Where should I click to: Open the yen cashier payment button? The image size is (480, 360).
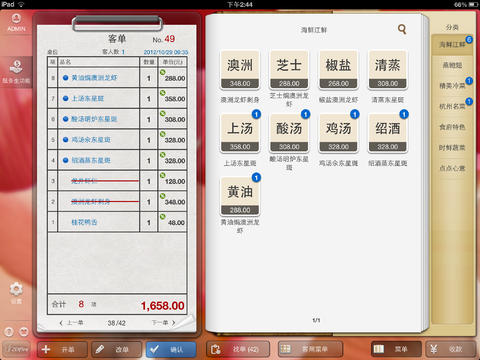click(x=450, y=349)
